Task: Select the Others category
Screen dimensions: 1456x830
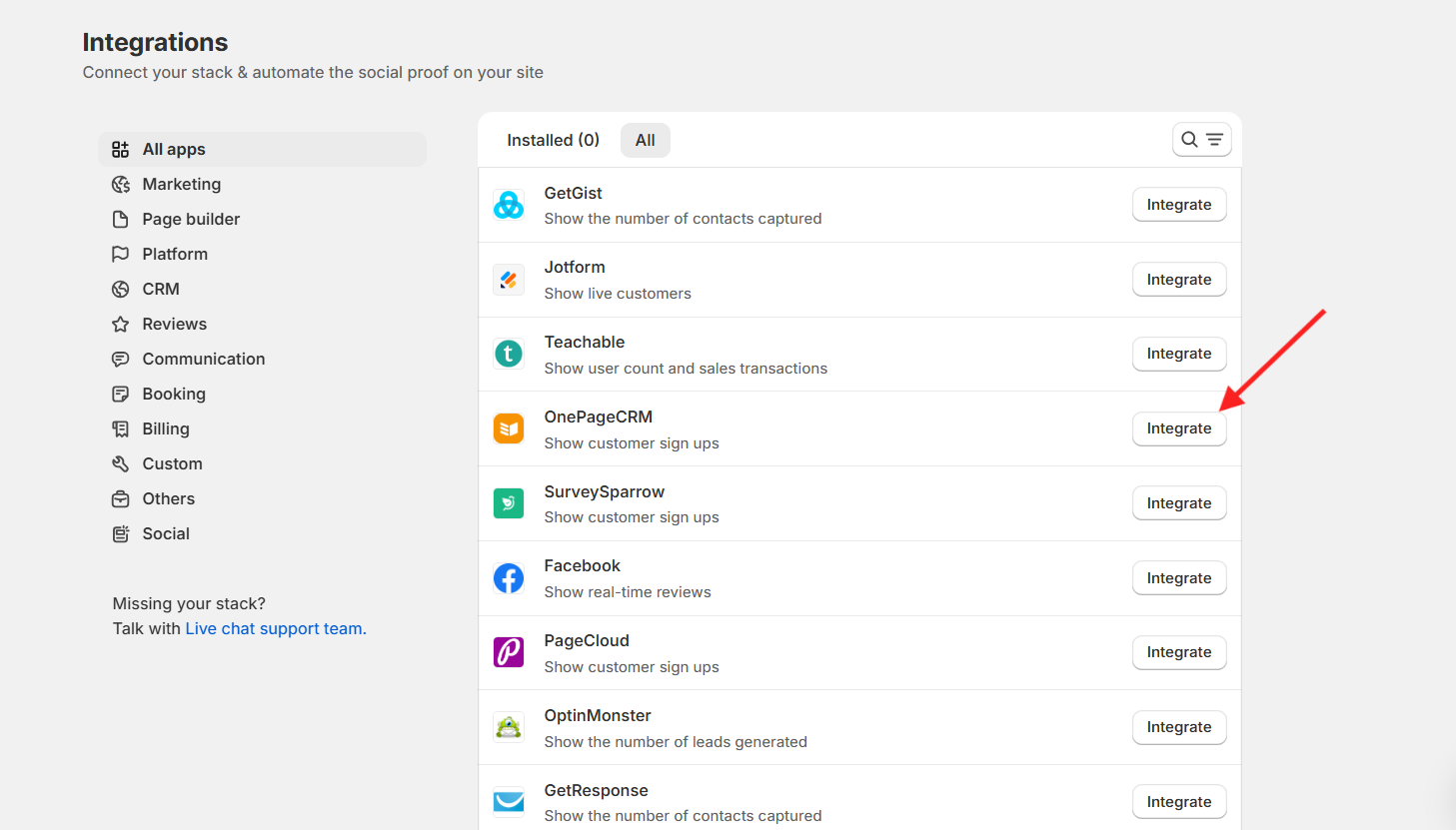Action: (x=263, y=499)
